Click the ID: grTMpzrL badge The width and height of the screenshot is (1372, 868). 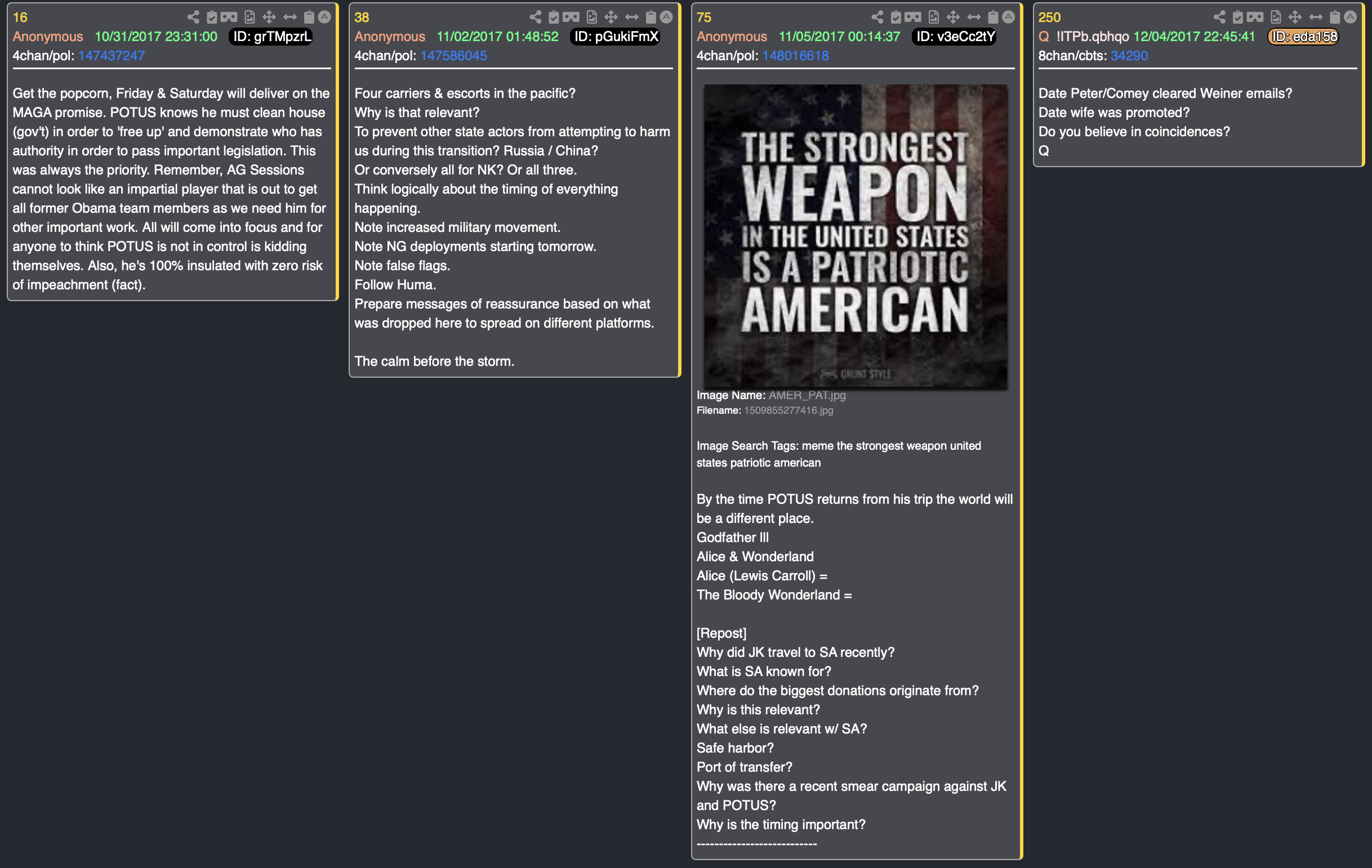pos(272,37)
